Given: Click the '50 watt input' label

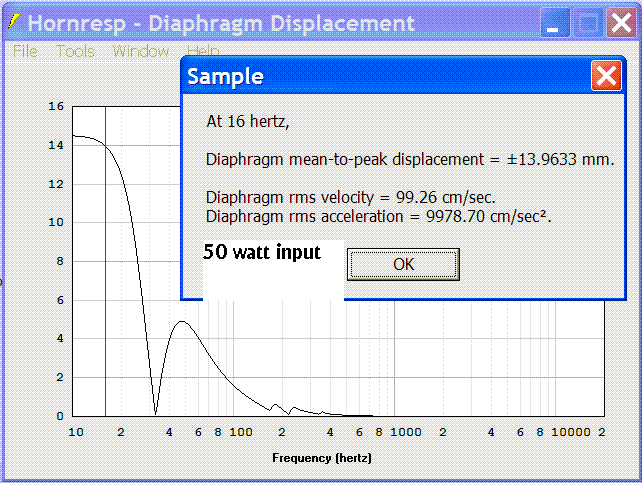Looking at the screenshot, I should 262,252.
